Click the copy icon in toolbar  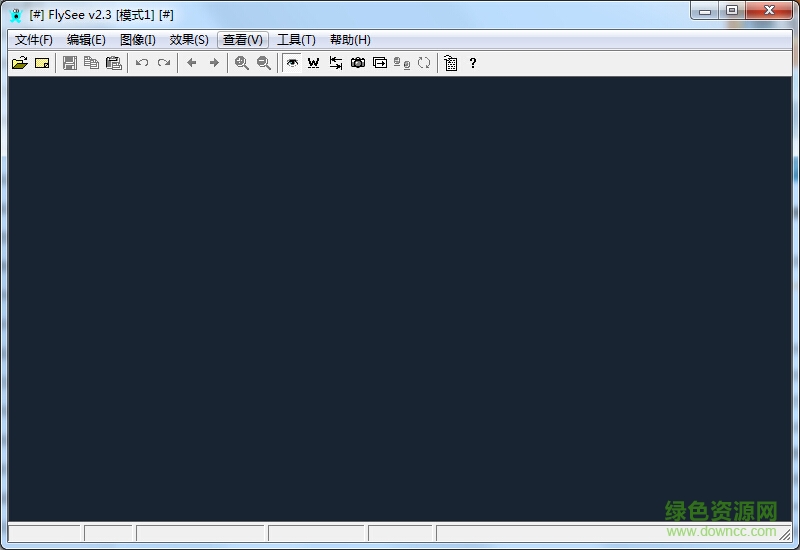(91, 63)
